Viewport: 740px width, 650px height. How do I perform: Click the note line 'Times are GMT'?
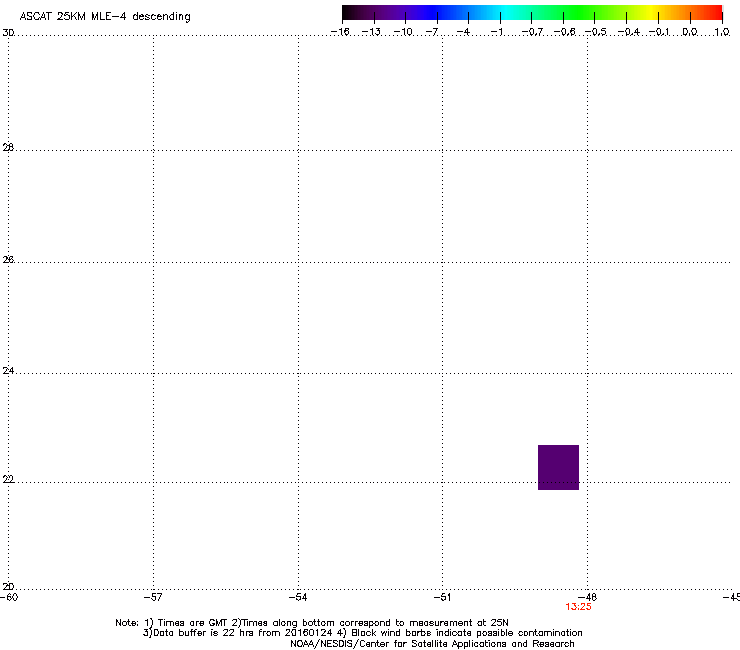193,623
